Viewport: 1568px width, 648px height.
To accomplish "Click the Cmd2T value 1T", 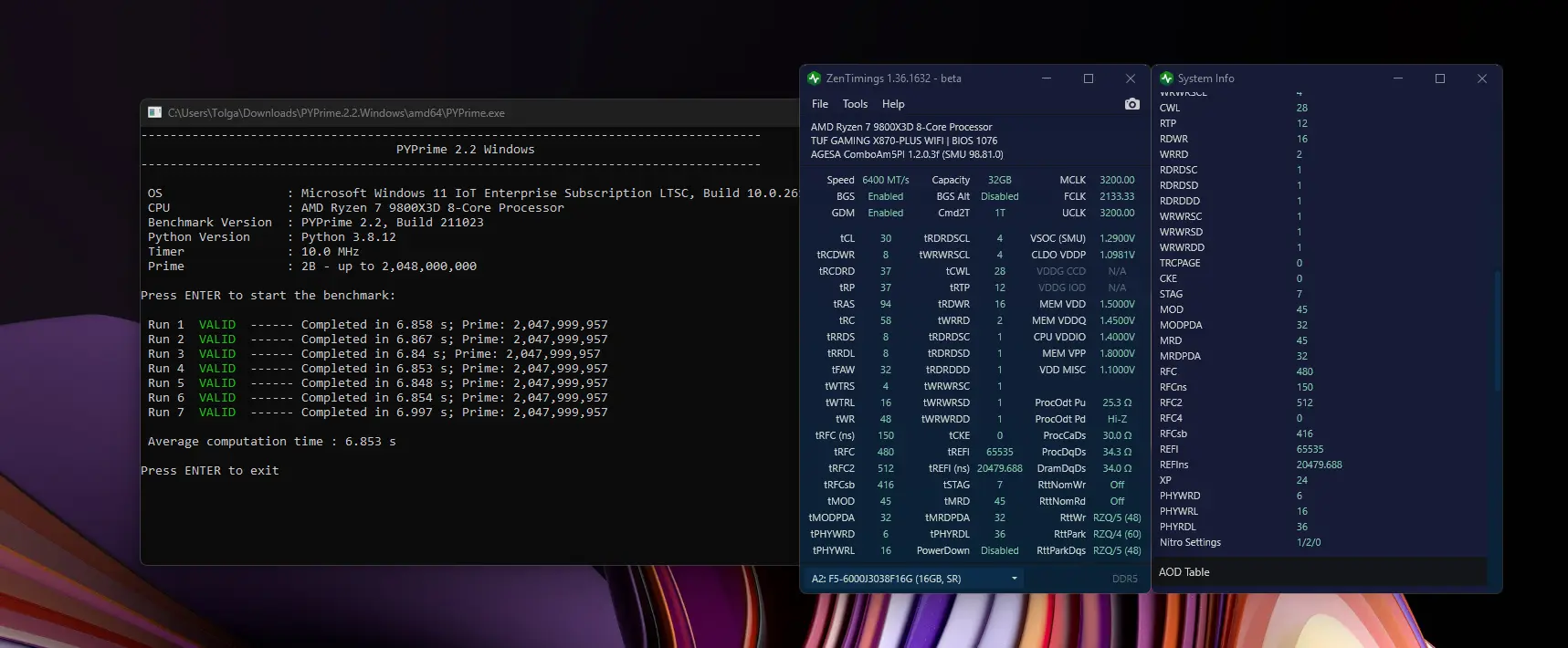I will pyautogui.click(x=1000, y=213).
